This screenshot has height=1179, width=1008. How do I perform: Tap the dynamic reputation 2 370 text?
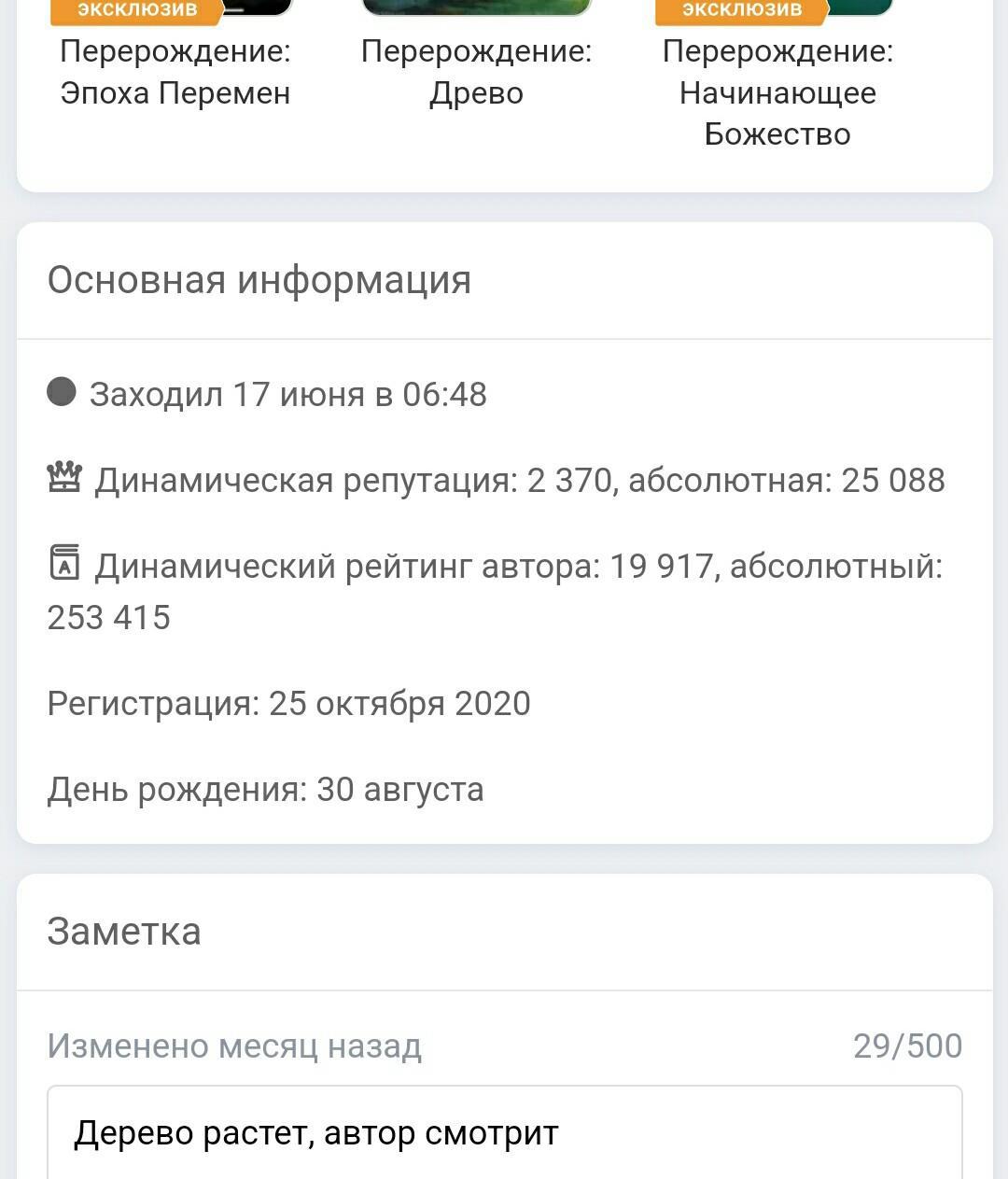(x=568, y=481)
